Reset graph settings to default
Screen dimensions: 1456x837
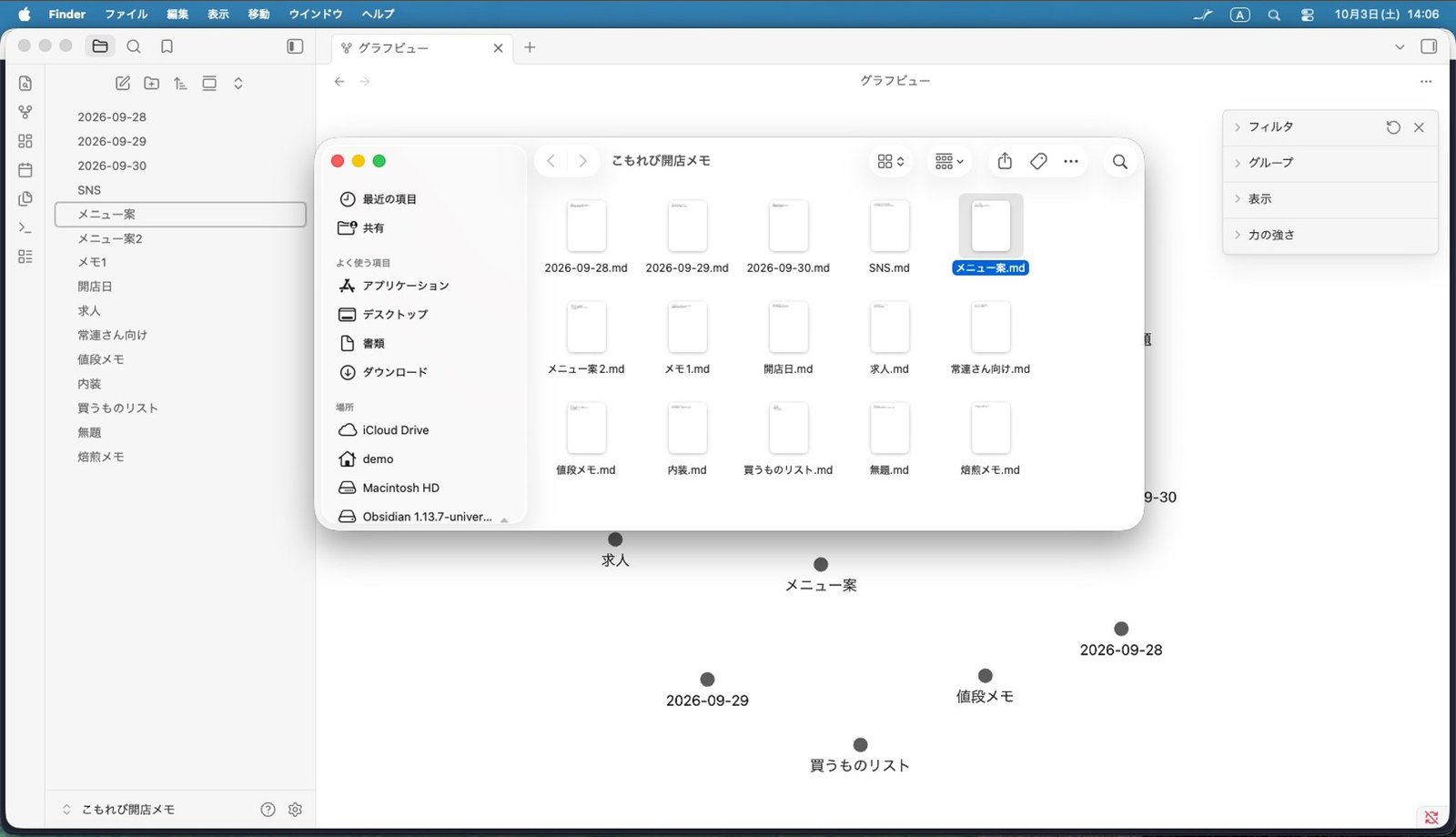(x=1393, y=127)
